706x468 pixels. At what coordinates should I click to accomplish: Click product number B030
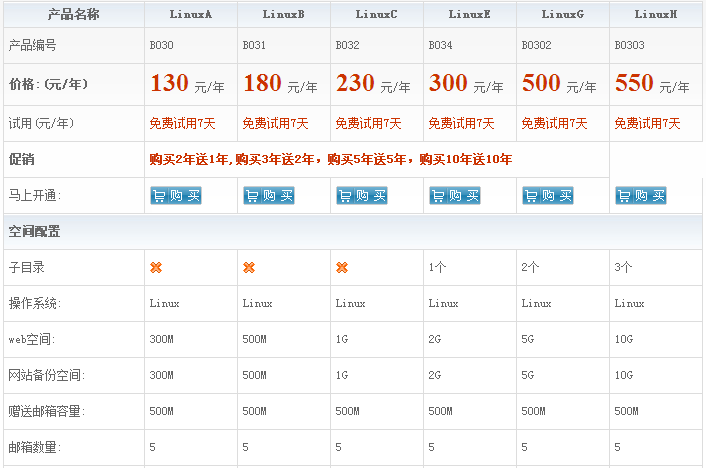point(162,45)
